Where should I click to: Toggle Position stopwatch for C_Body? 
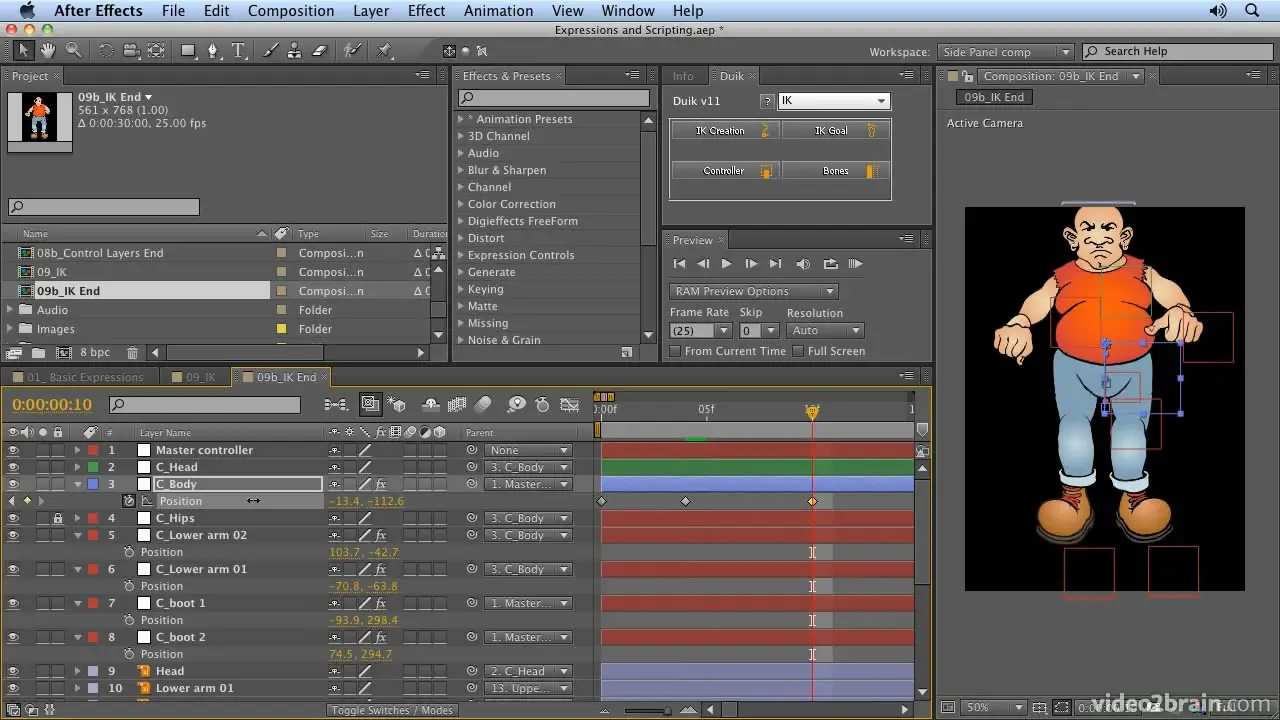[129, 501]
